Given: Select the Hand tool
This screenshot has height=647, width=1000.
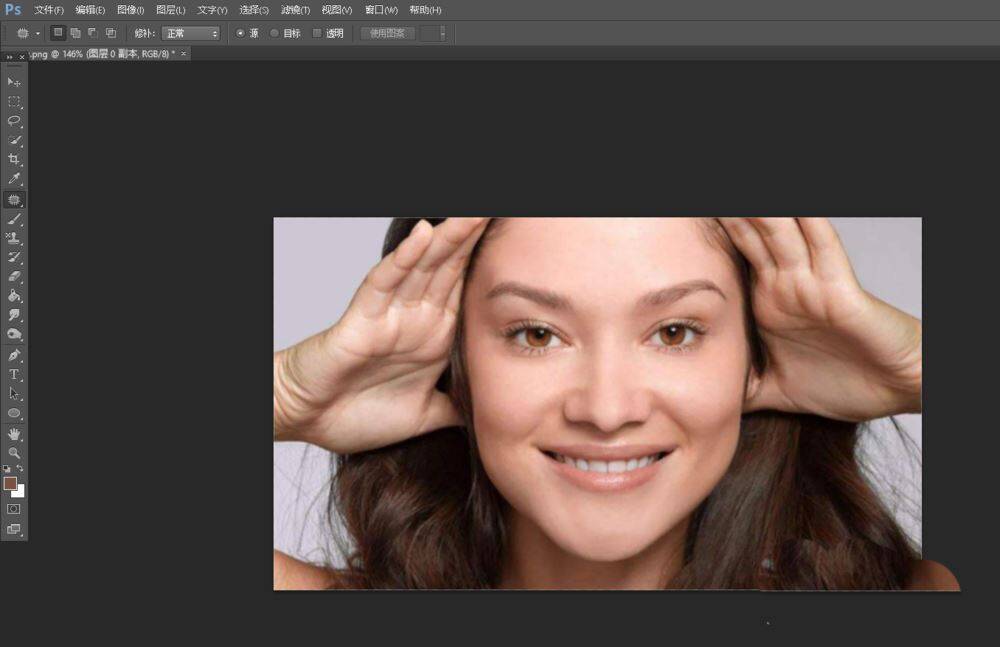Looking at the screenshot, I should point(14,434).
